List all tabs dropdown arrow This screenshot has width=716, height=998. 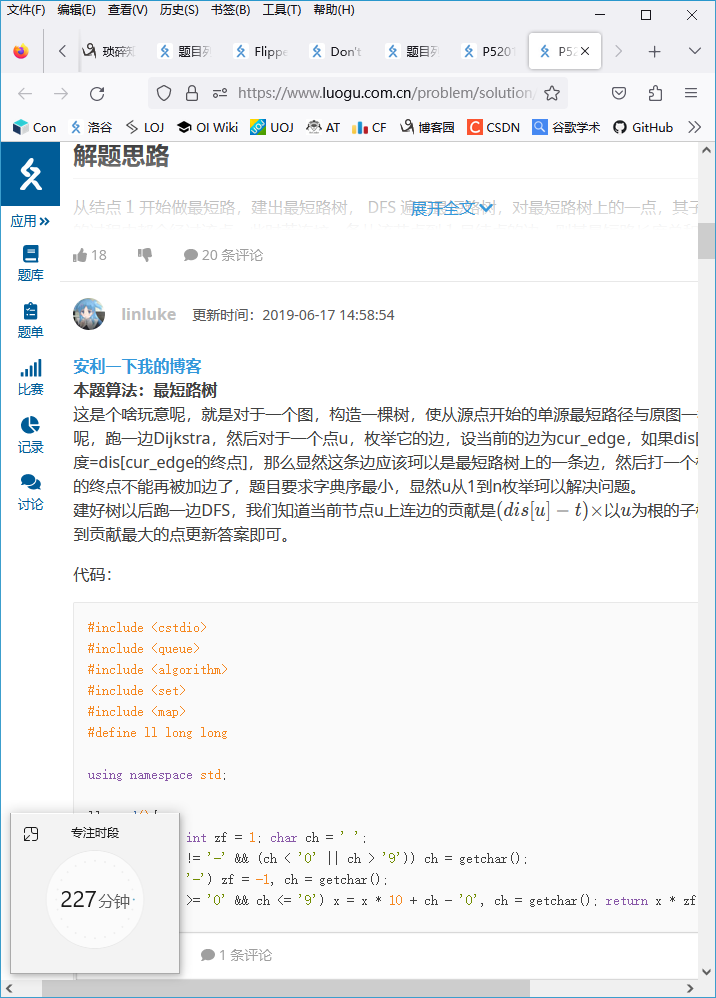coord(694,51)
